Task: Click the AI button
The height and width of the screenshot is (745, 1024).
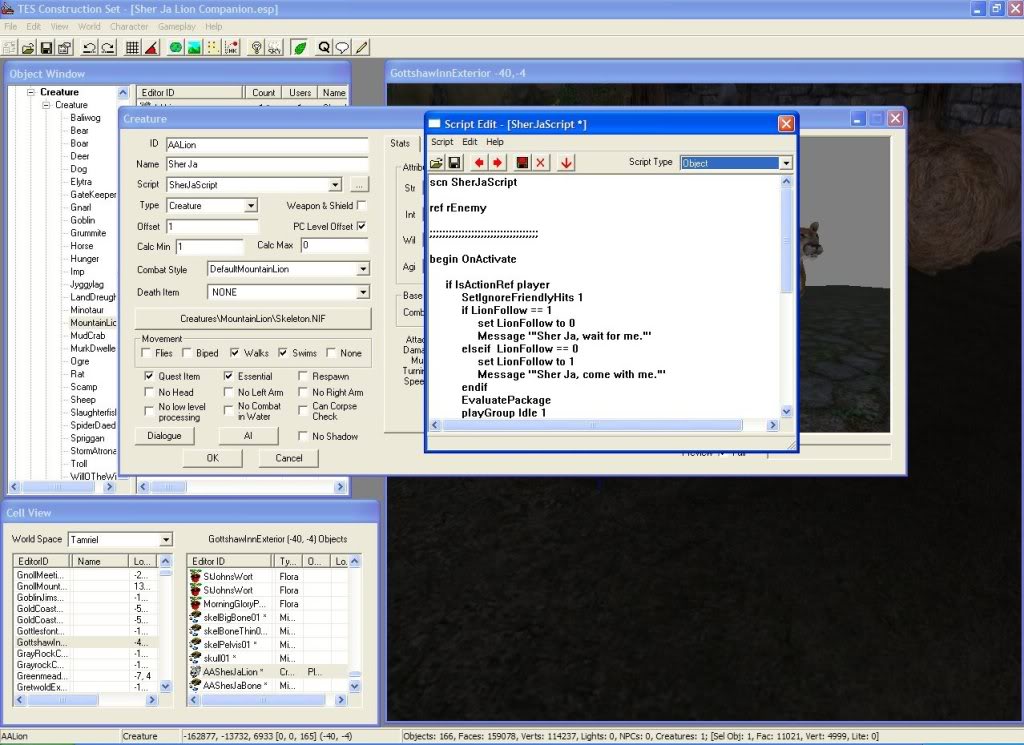Action: pyautogui.click(x=248, y=436)
